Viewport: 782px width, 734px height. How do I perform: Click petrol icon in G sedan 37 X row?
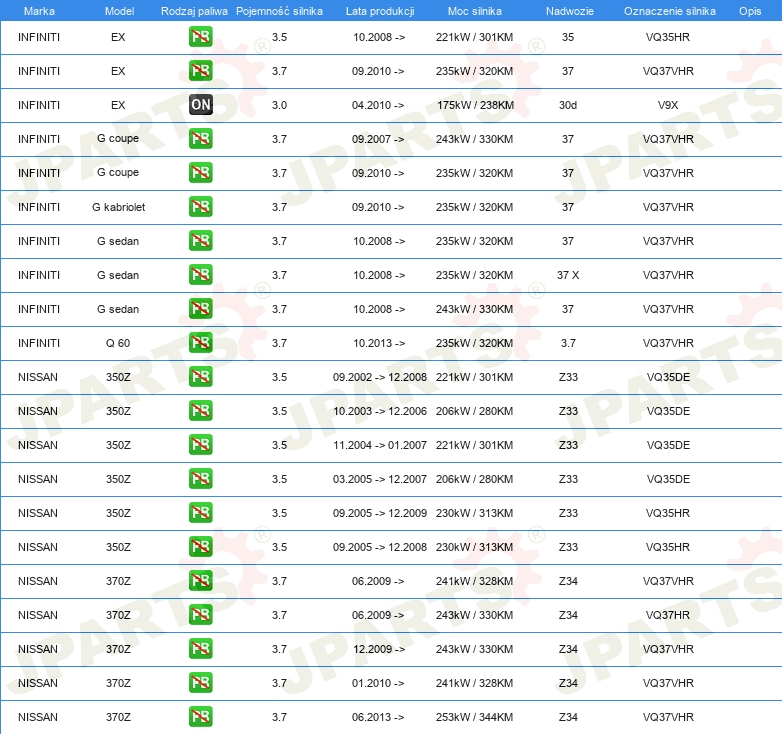click(201, 275)
